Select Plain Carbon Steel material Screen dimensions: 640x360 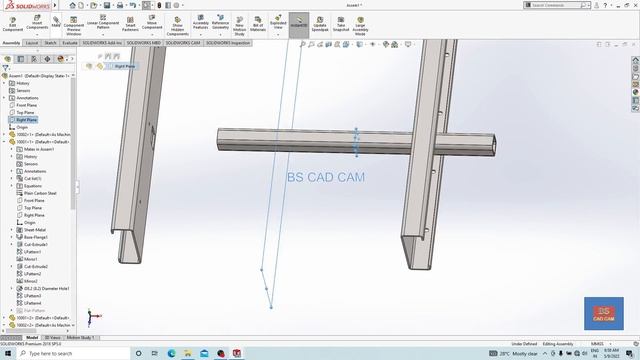(36, 193)
